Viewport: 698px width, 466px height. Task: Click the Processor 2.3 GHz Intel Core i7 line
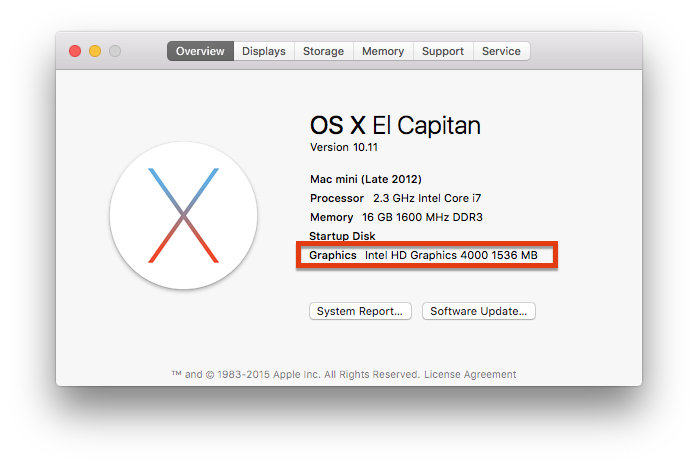click(x=396, y=198)
